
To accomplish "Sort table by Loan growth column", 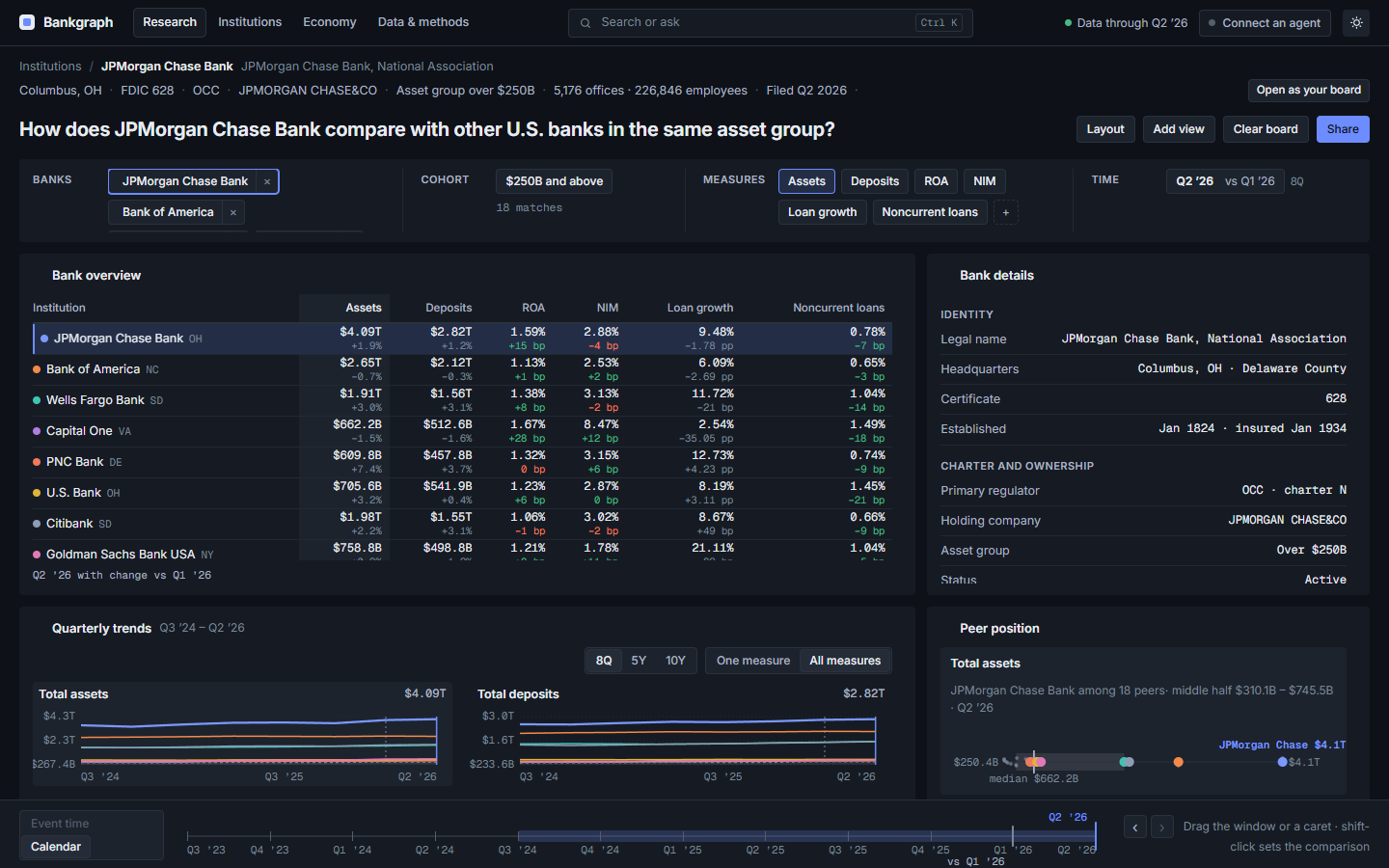I will point(700,308).
